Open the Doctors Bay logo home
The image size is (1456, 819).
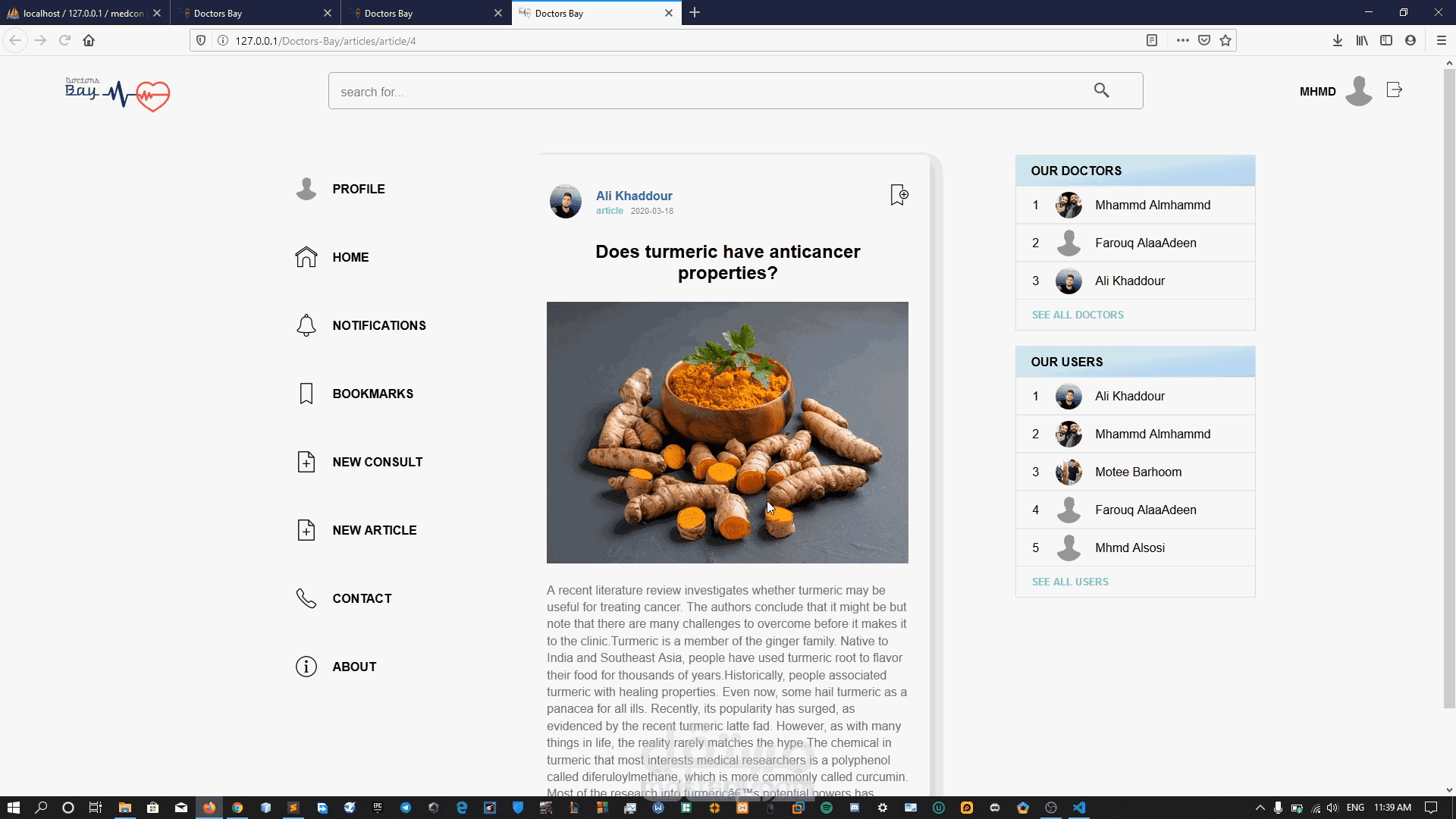tap(117, 93)
